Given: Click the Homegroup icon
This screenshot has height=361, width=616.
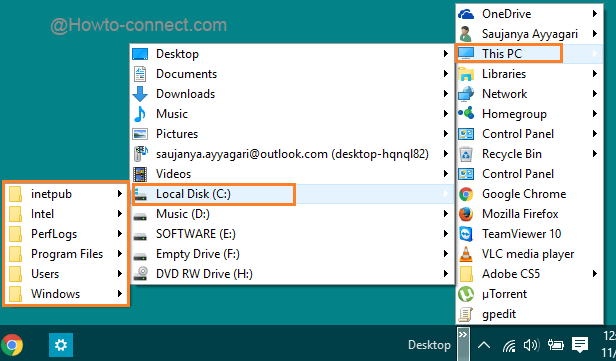Looking at the screenshot, I should [x=466, y=114].
